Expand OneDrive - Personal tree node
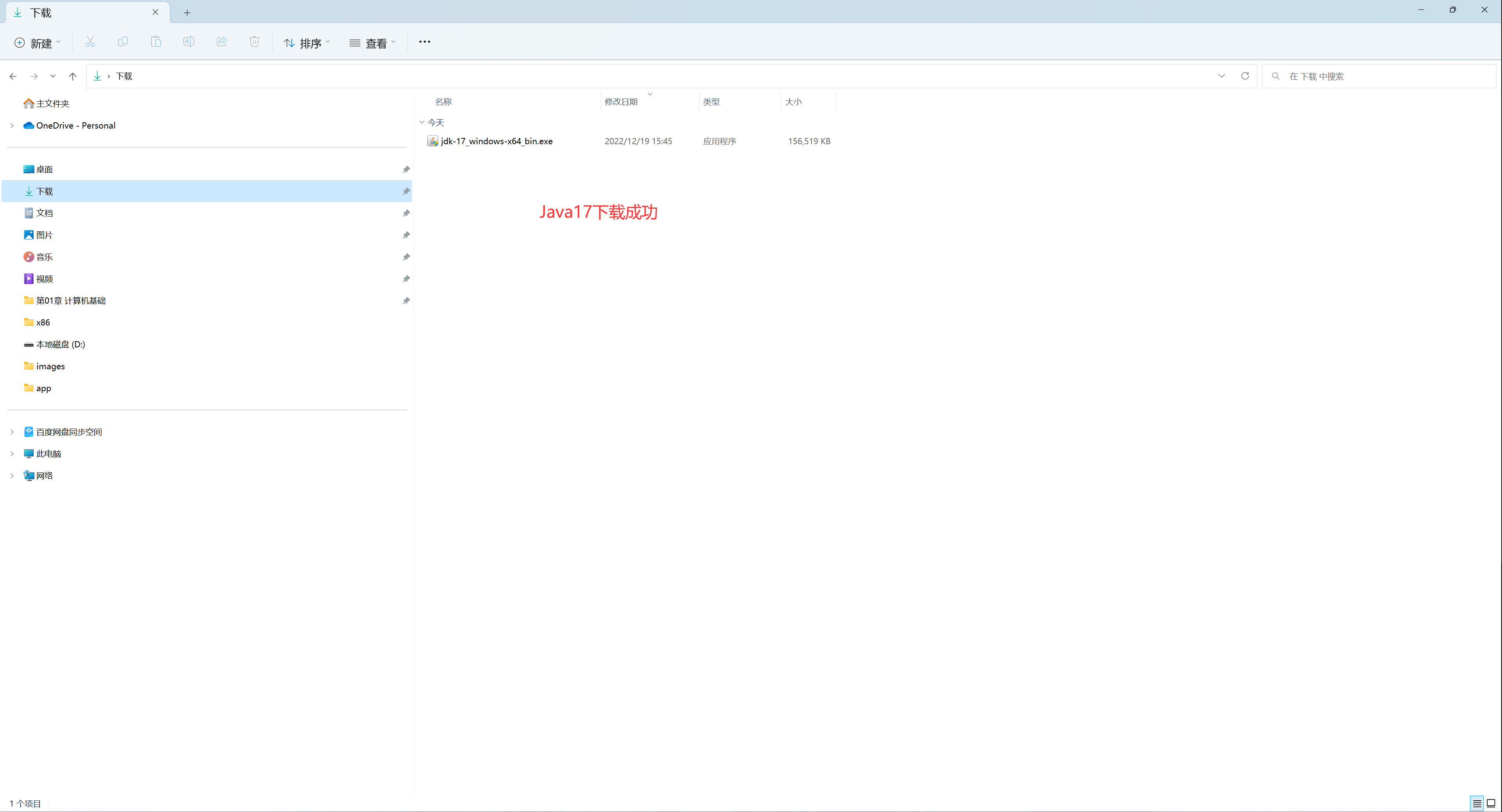Screen dimensions: 1502x812 (12, 126)
